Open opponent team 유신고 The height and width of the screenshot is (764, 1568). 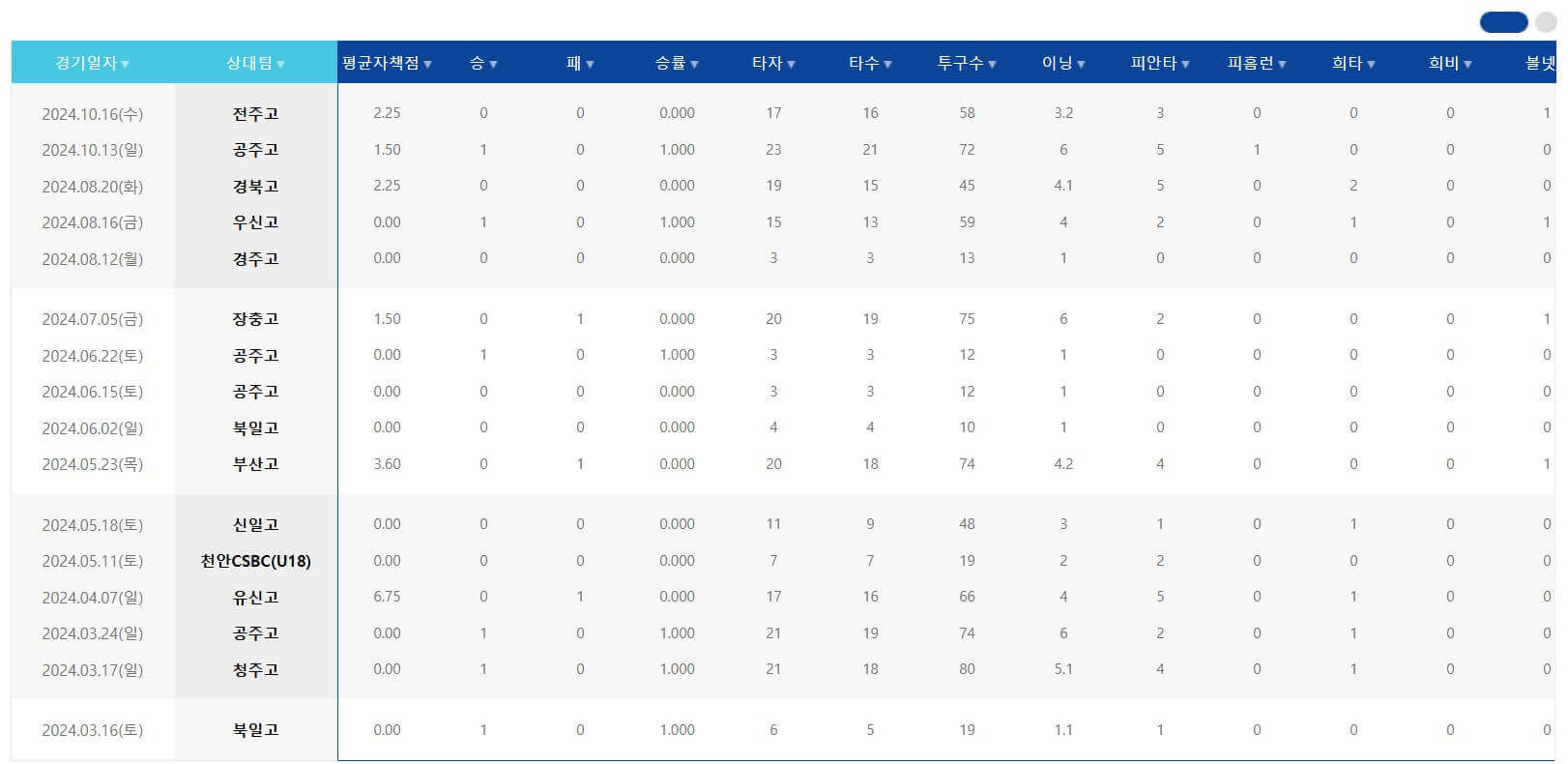point(256,598)
